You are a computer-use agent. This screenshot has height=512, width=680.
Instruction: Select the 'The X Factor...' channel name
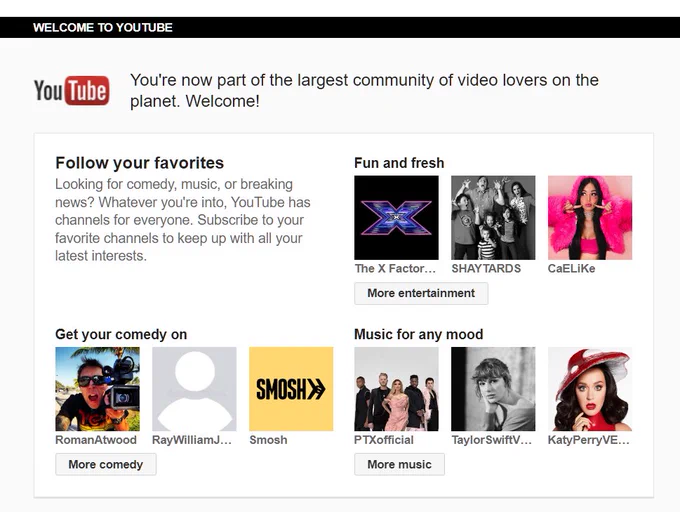(395, 269)
